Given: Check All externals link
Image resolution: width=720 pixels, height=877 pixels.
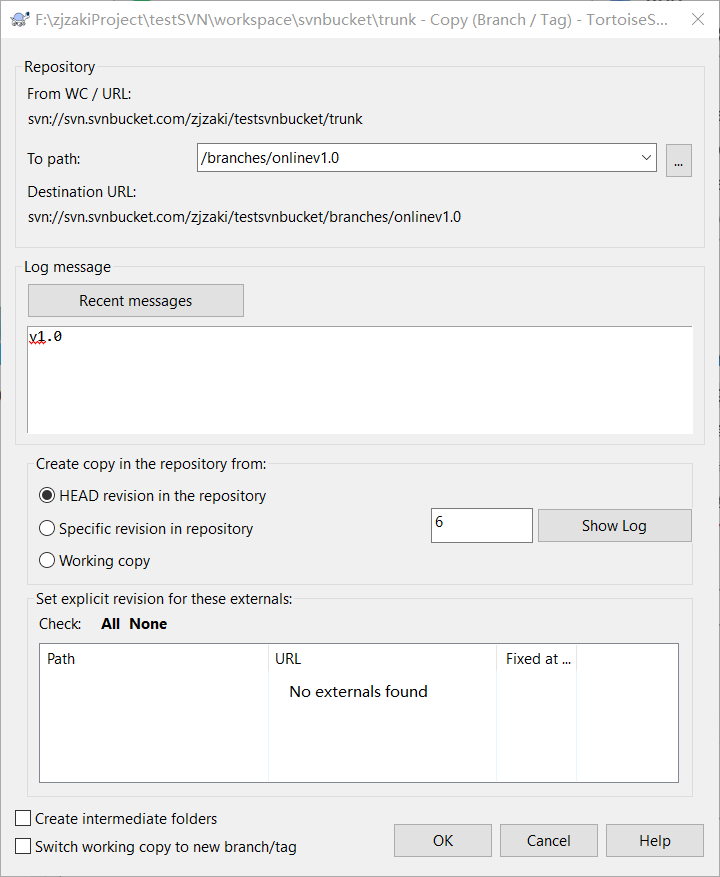Looking at the screenshot, I should (110, 623).
